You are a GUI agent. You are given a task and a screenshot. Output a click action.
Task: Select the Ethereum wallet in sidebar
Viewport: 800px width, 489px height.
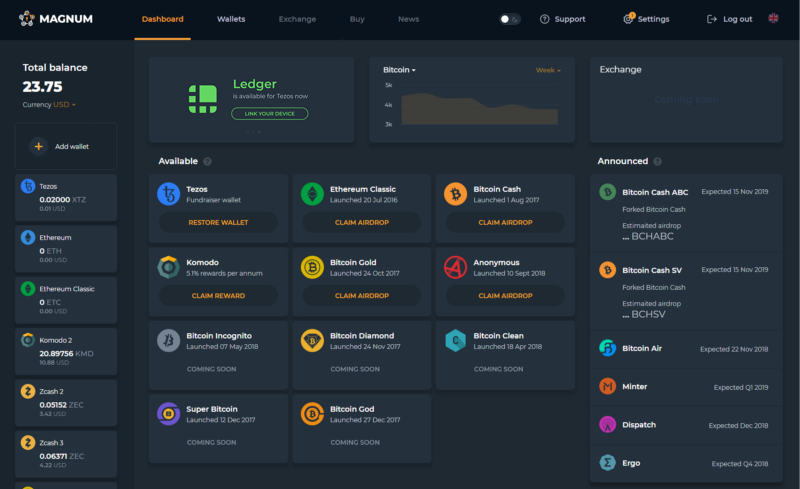66,249
